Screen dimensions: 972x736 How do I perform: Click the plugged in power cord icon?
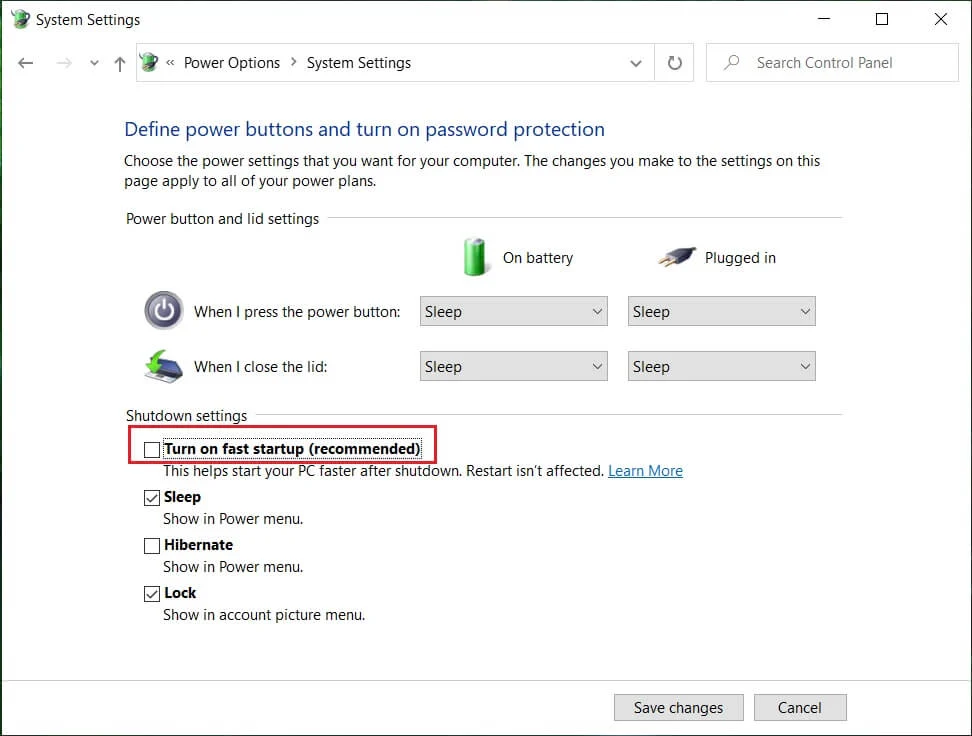coord(676,258)
